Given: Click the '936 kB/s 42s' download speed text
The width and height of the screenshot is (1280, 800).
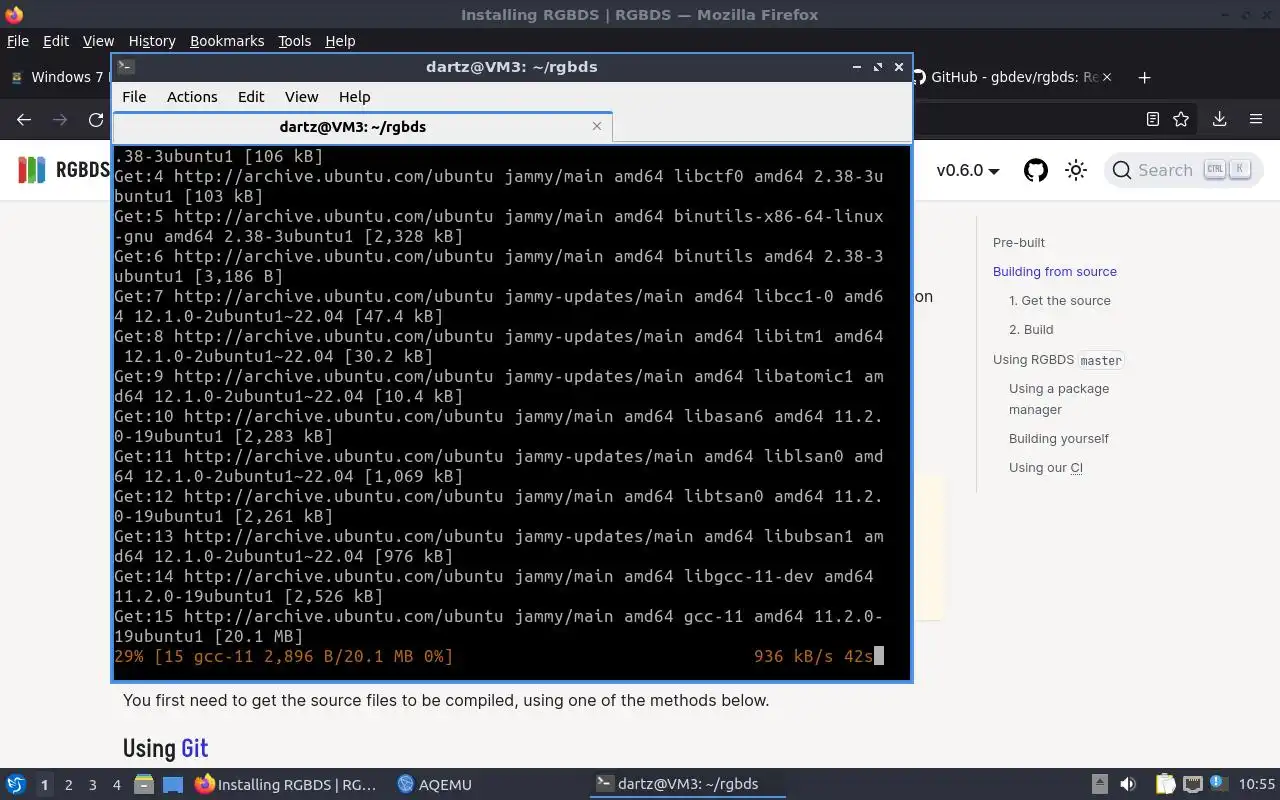Looking at the screenshot, I should pyautogui.click(x=814, y=656).
